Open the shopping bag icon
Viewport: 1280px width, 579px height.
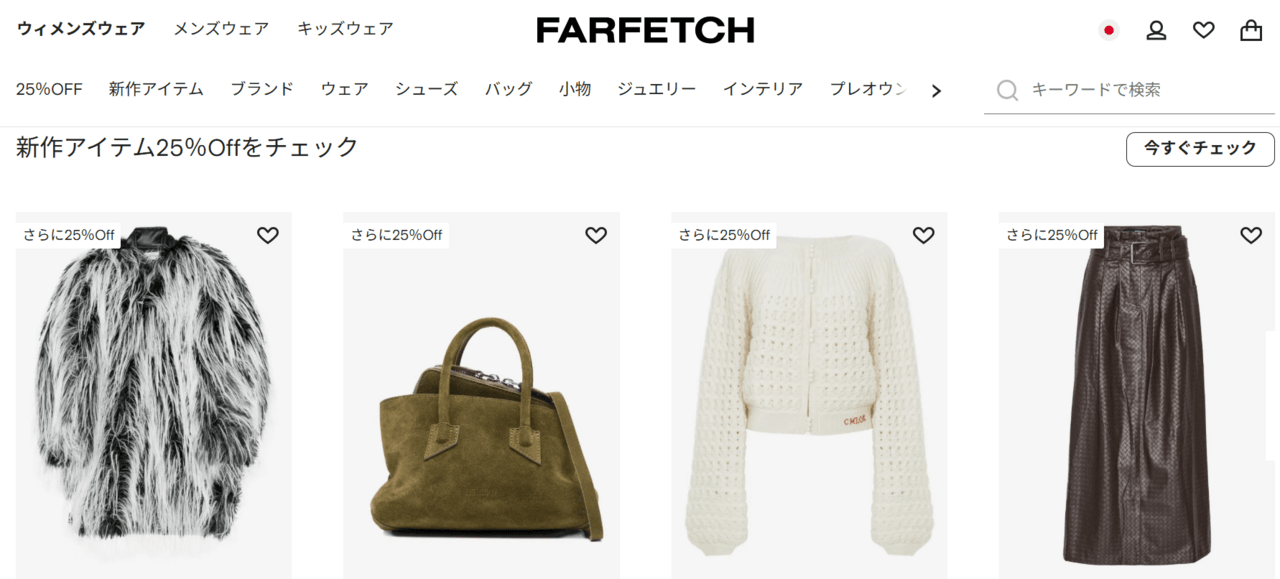1251,30
